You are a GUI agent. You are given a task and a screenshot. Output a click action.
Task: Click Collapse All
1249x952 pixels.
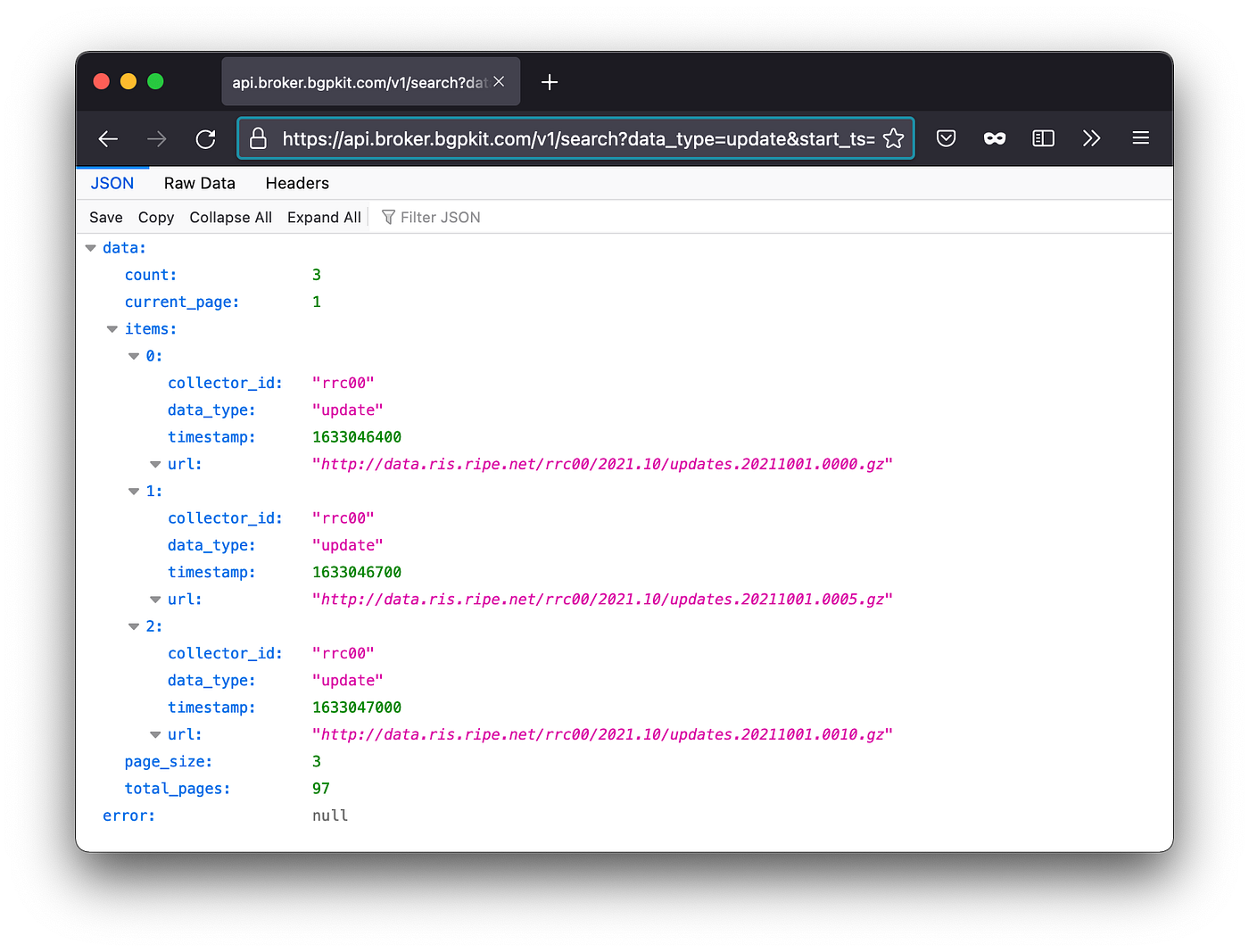231,218
